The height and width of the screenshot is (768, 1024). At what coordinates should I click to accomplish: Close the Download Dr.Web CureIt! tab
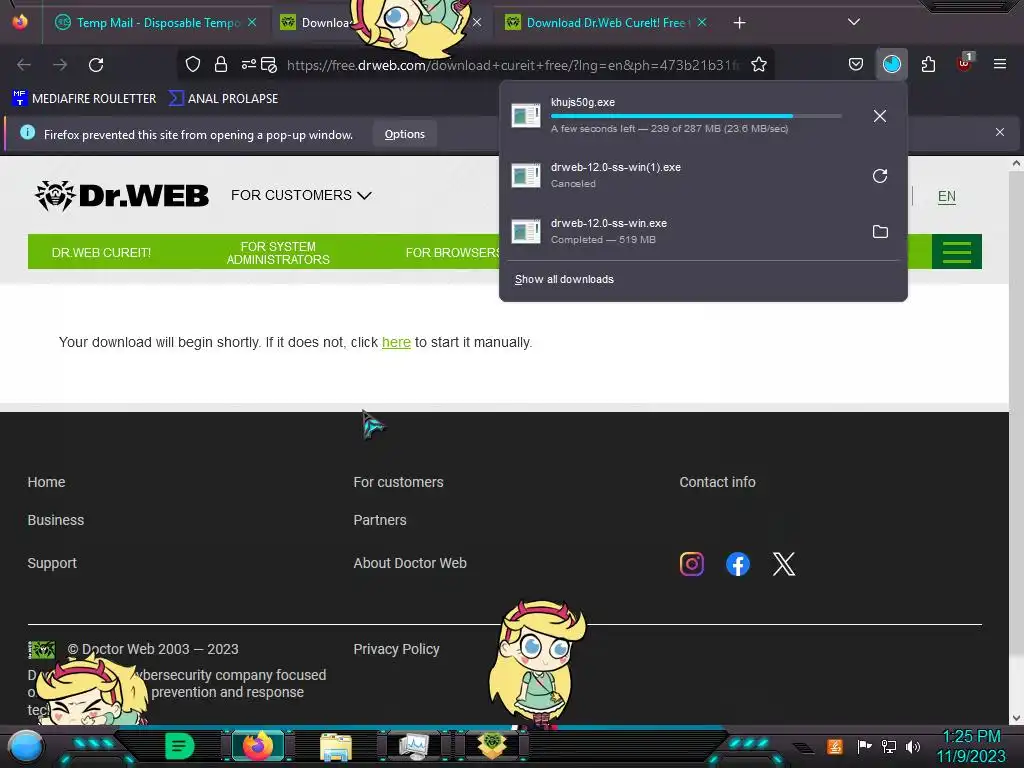[702, 22]
